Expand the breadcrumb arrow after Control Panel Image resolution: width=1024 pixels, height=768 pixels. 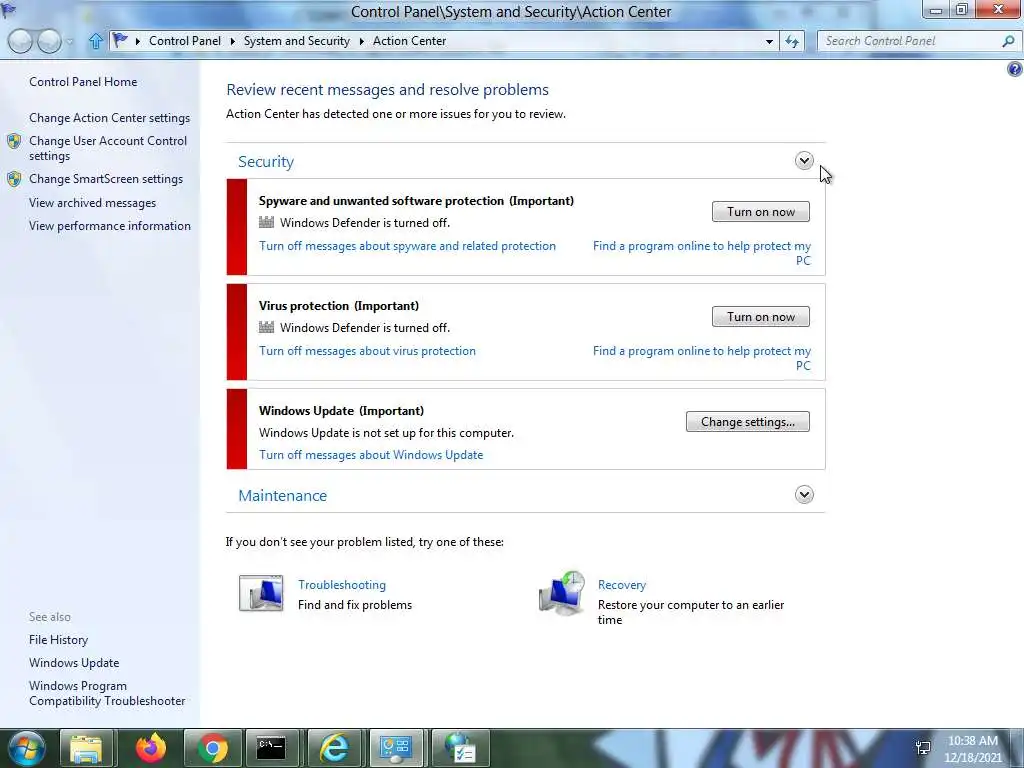coord(232,41)
